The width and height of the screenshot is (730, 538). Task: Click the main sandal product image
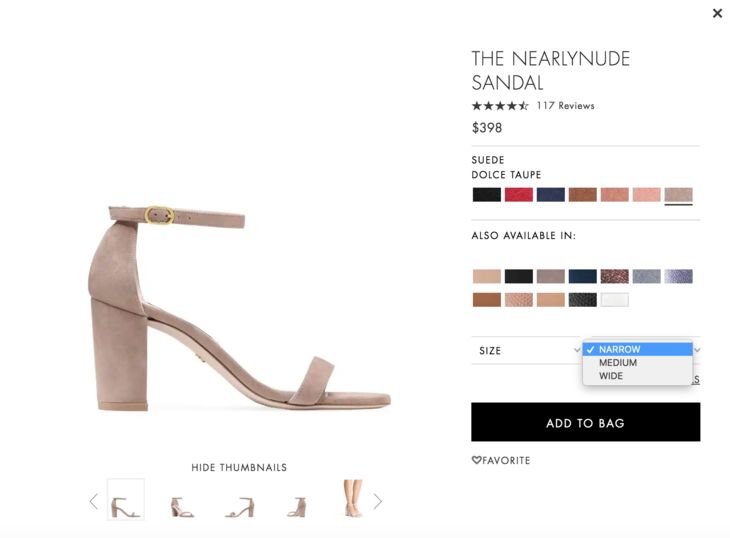tap(240, 310)
